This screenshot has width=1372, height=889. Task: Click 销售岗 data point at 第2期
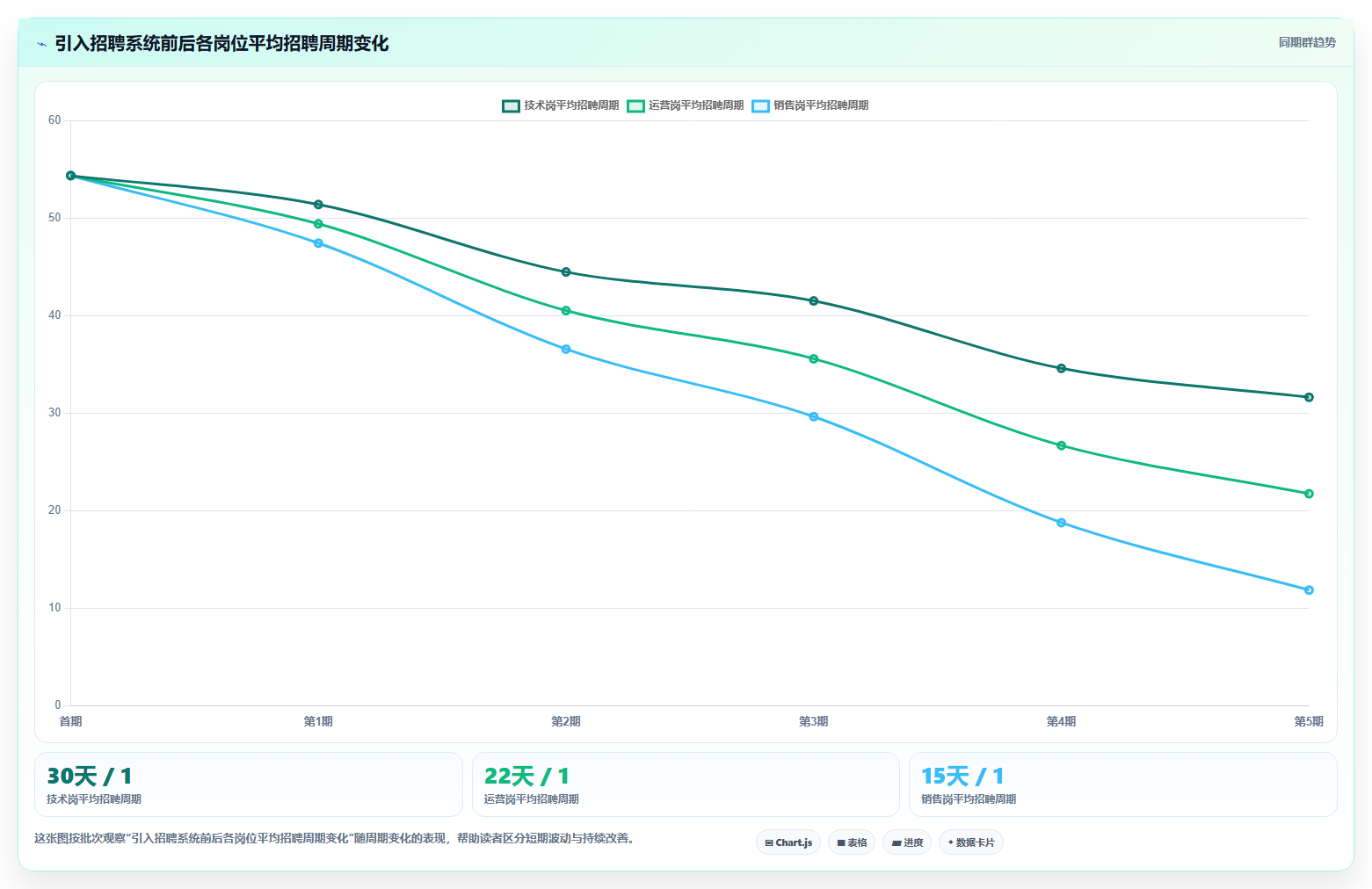click(566, 349)
